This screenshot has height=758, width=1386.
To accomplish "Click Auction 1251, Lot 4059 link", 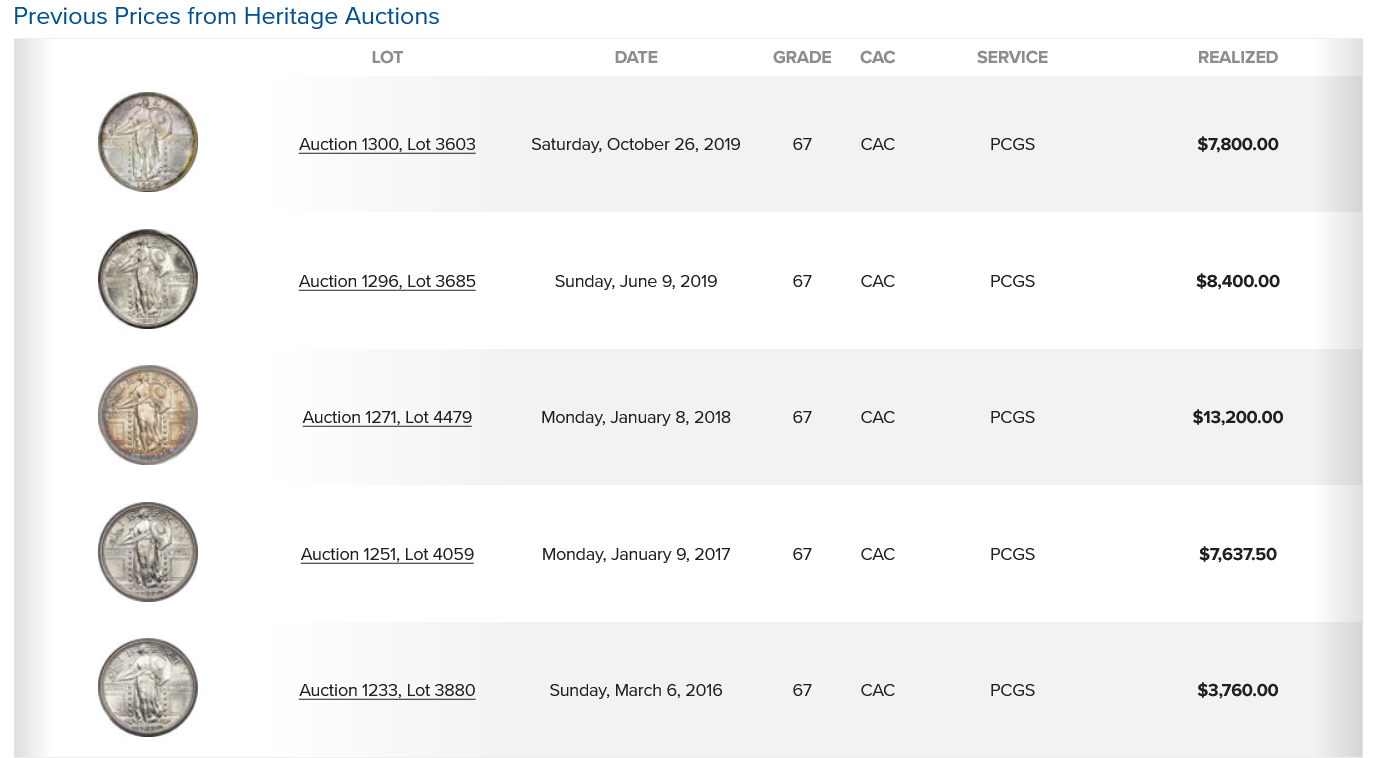I will coord(387,554).
